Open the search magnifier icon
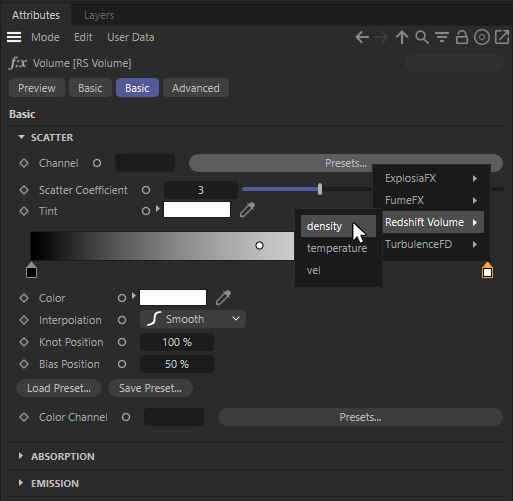Image resolution: width=513 pixels, height=501 pixels. (x=422, y=37)
